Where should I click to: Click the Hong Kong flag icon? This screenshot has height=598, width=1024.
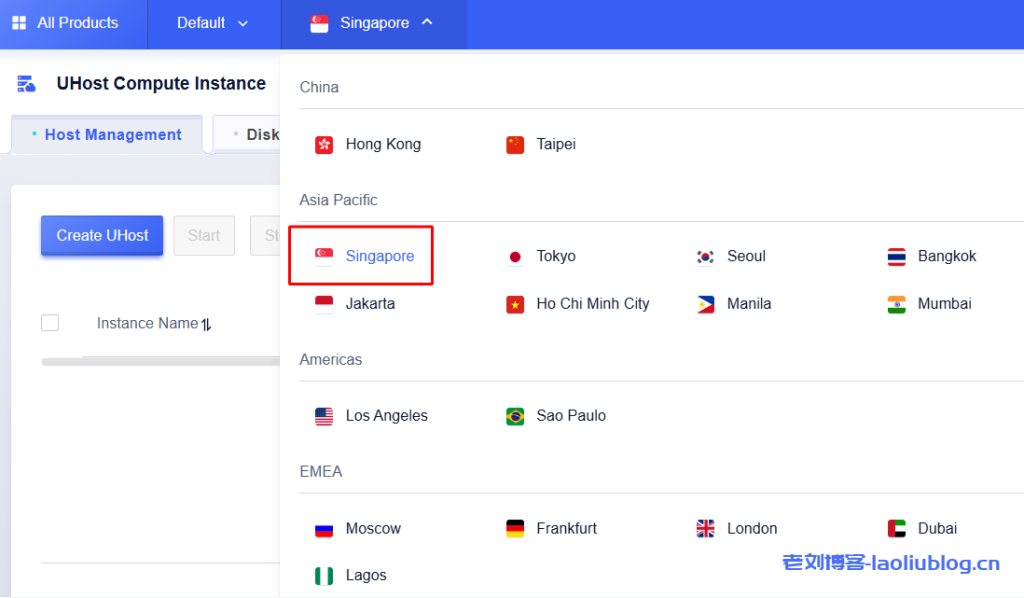tap(324, 145)
